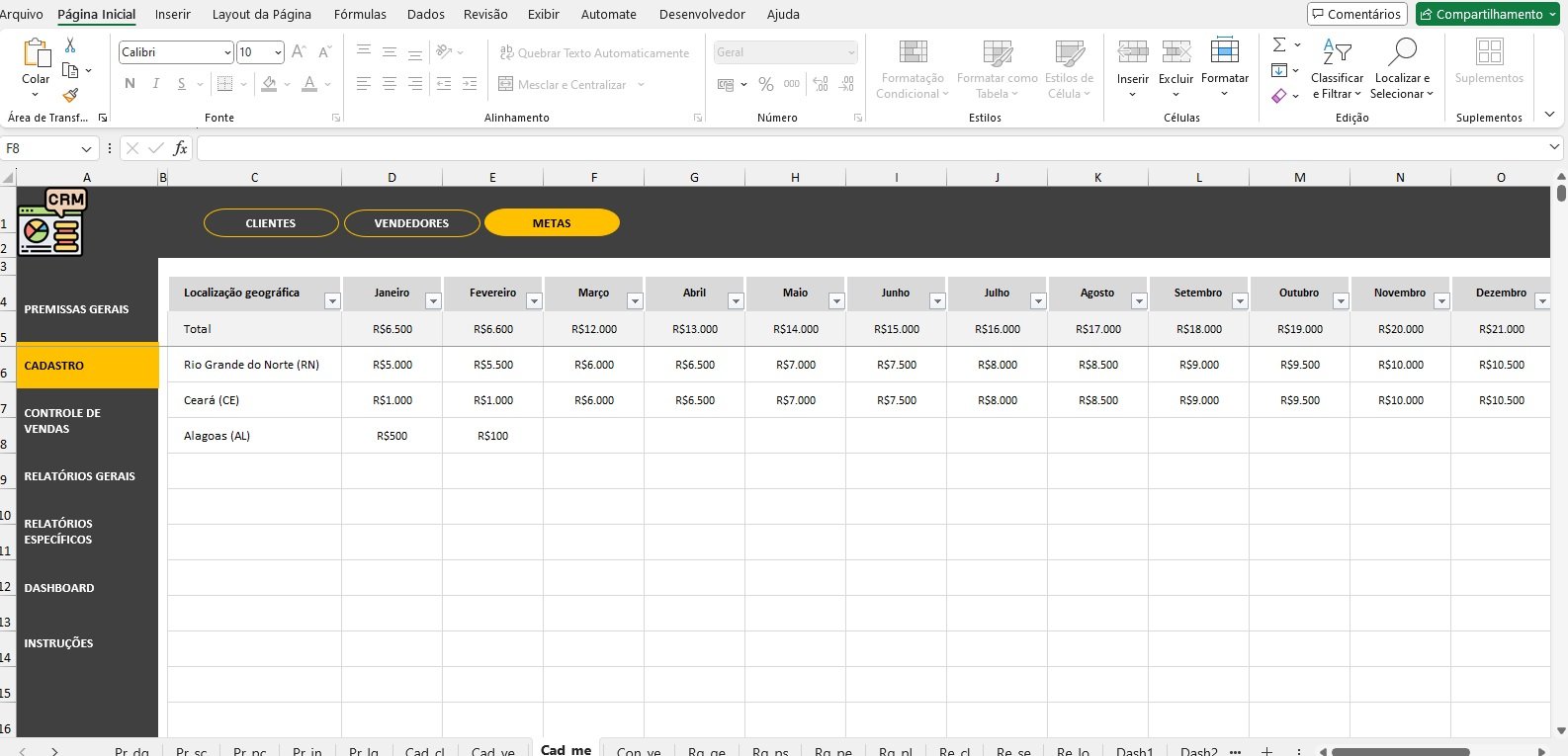Click the Format Painter brush icon
1568x756 pixels.
tap(70, 95)
